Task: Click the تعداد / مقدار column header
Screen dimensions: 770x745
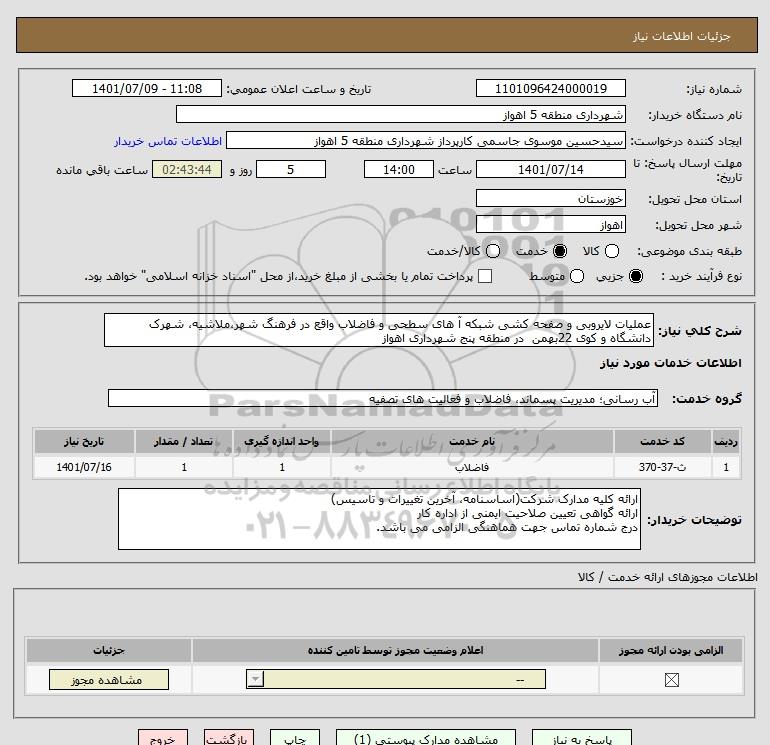Action: point(184,441)
